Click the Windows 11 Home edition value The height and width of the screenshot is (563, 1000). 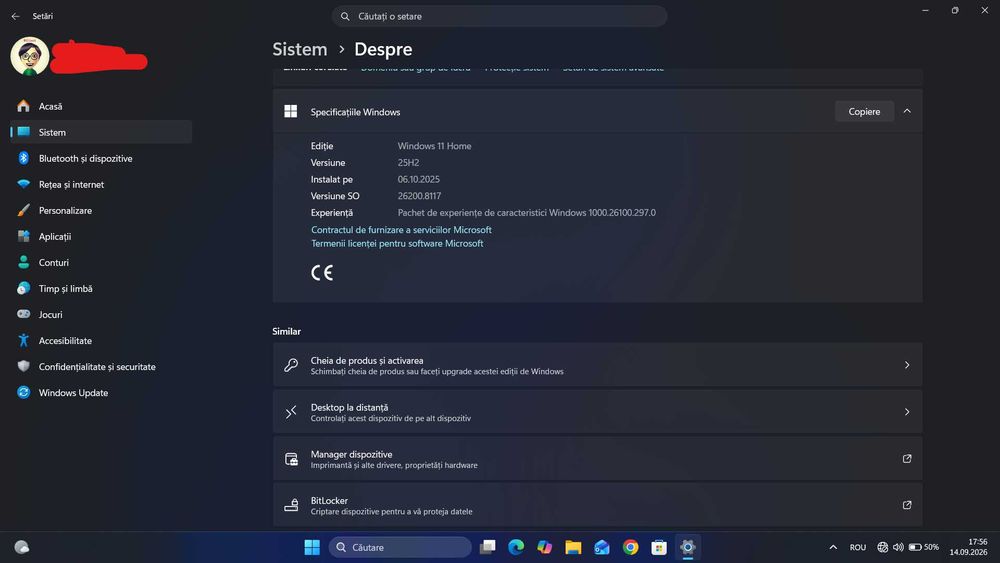coord(434,146)
